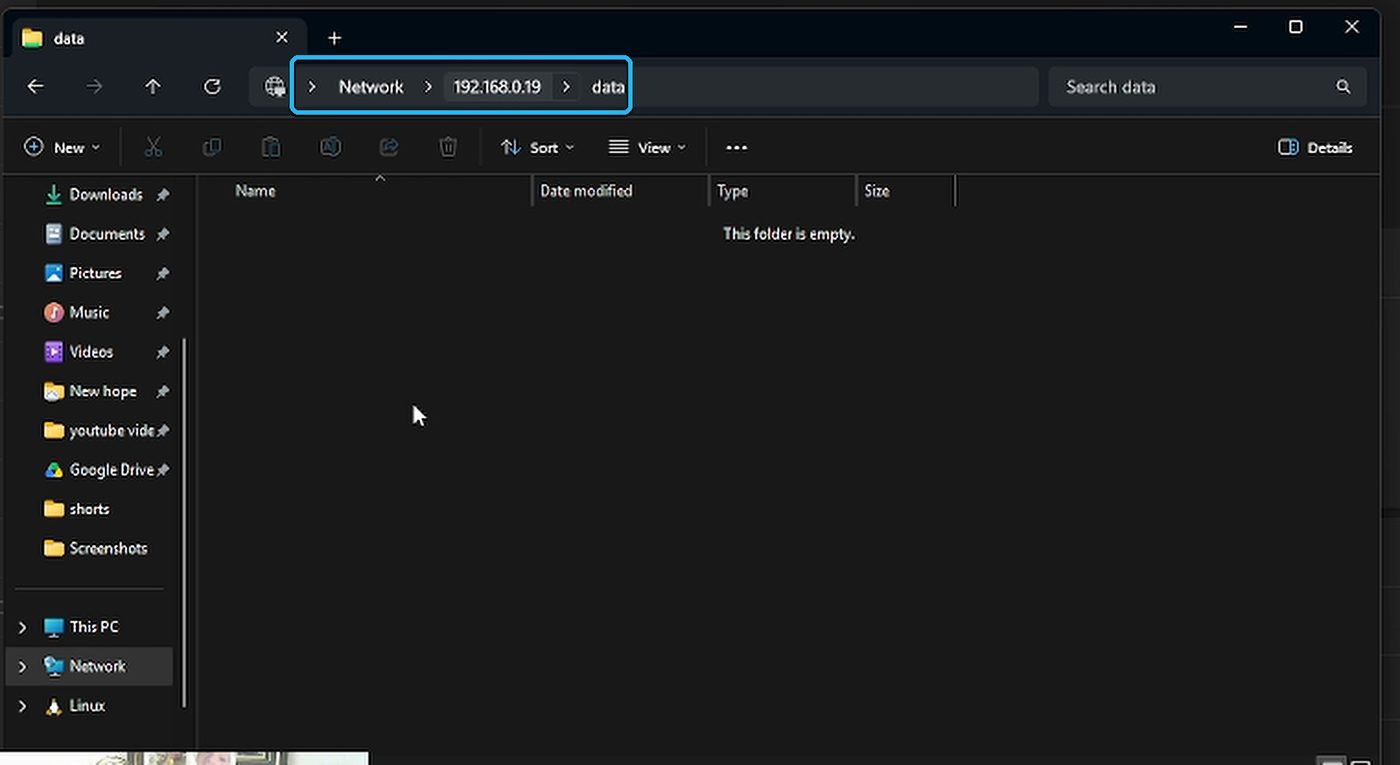
Task: Open Pictures in the sidebar
Action: (94, 273)
